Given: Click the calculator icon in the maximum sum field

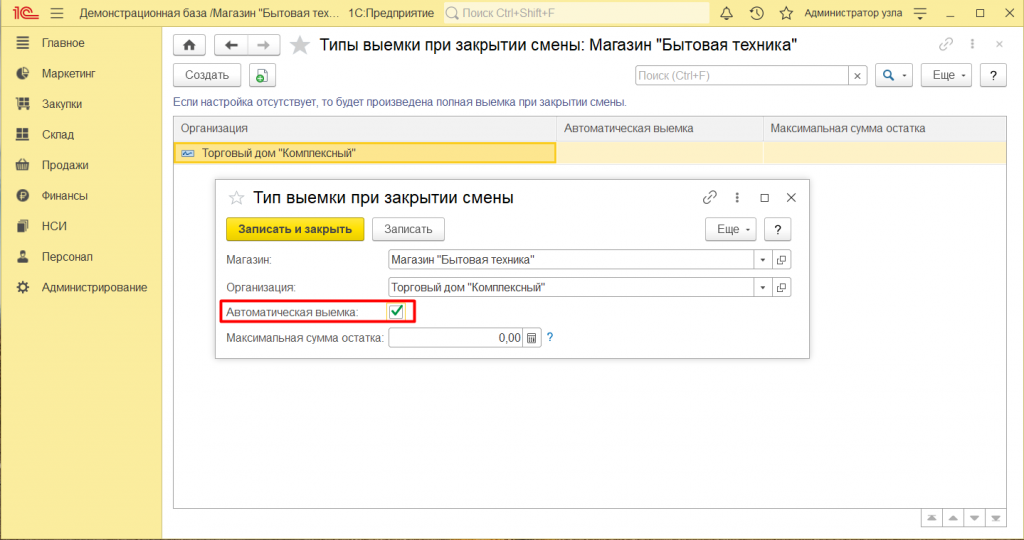Looking at the screenshot, I should 532,338.
